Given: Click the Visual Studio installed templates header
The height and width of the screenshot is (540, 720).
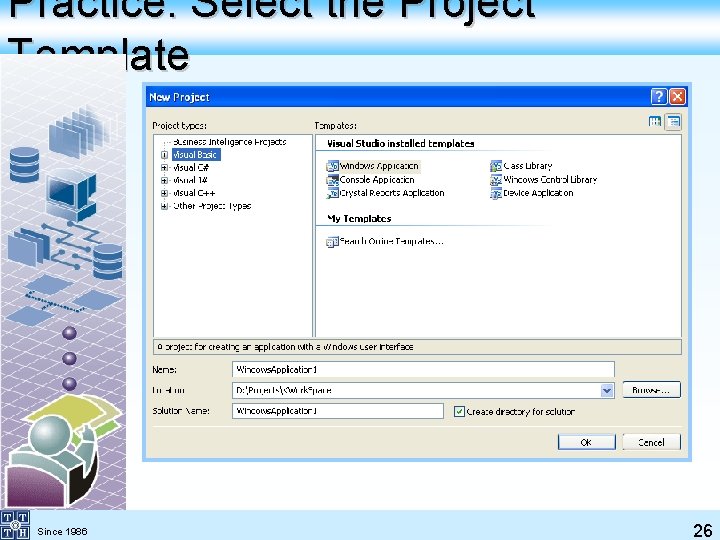Looking at the screenshot, I should pos(400,144).
